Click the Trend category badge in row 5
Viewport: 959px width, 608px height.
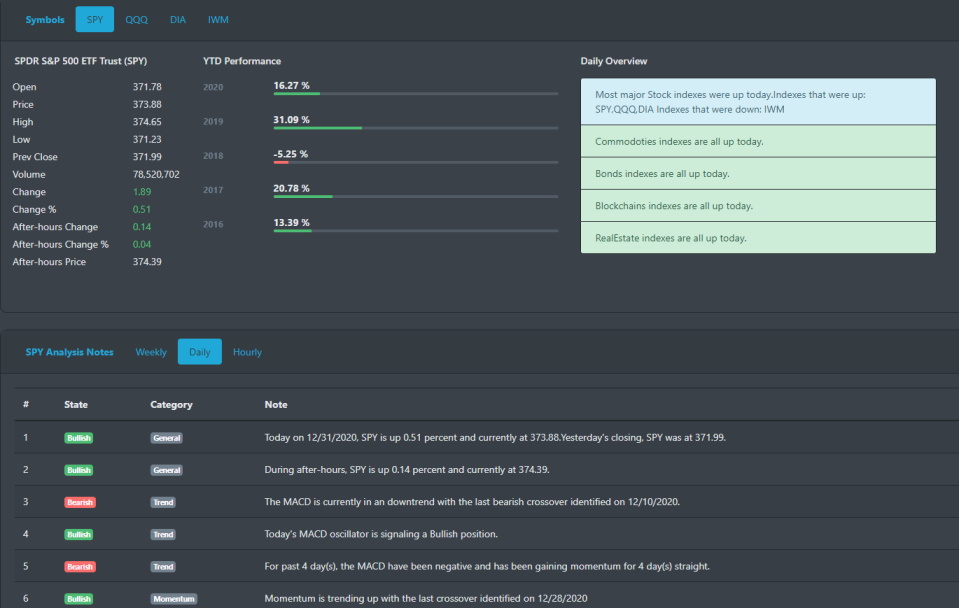(x=163, y=566)
